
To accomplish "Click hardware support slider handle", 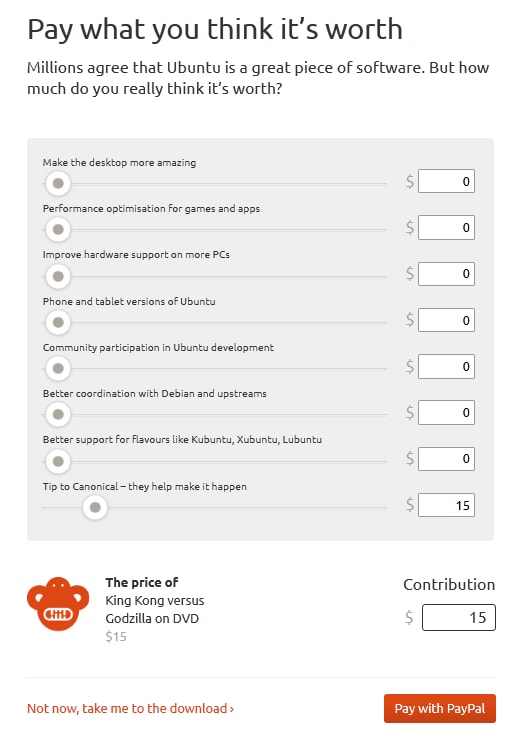I will click(x=58, y=276).
